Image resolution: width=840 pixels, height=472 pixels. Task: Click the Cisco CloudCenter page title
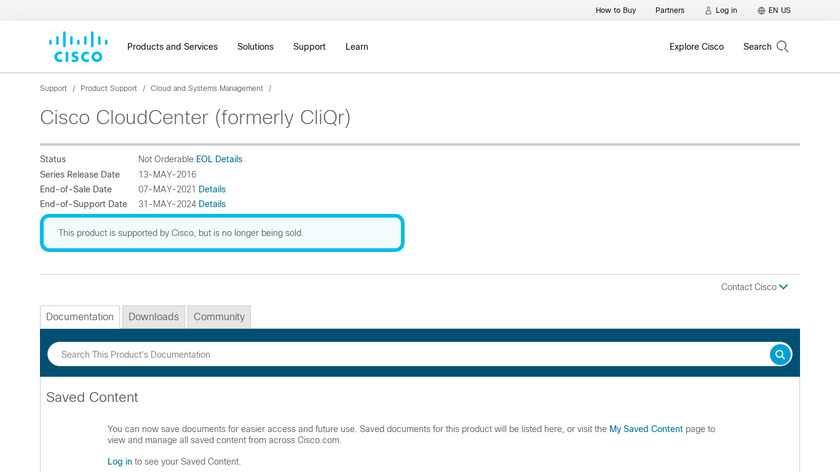(x=195, y=117)
